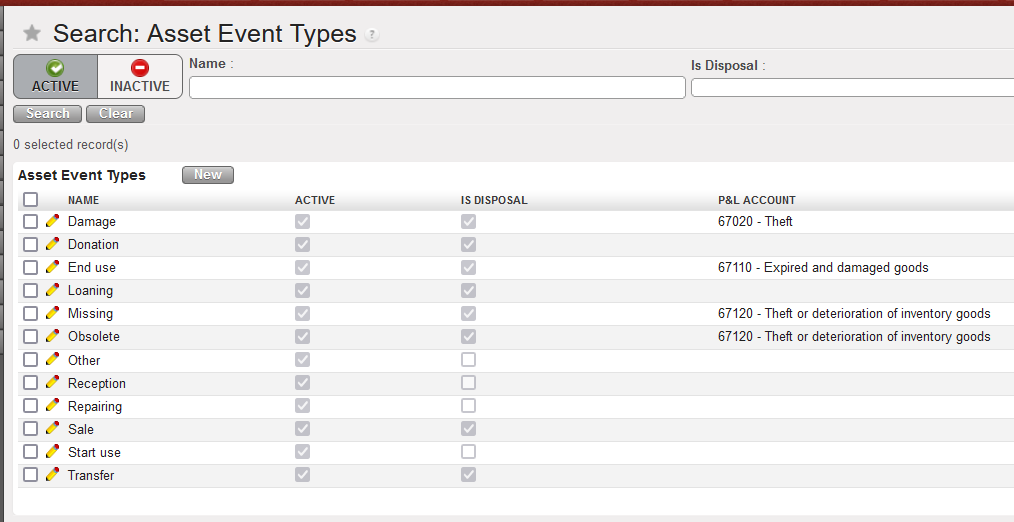
Task: Sort the list by NAME column header
Action: 84,200
